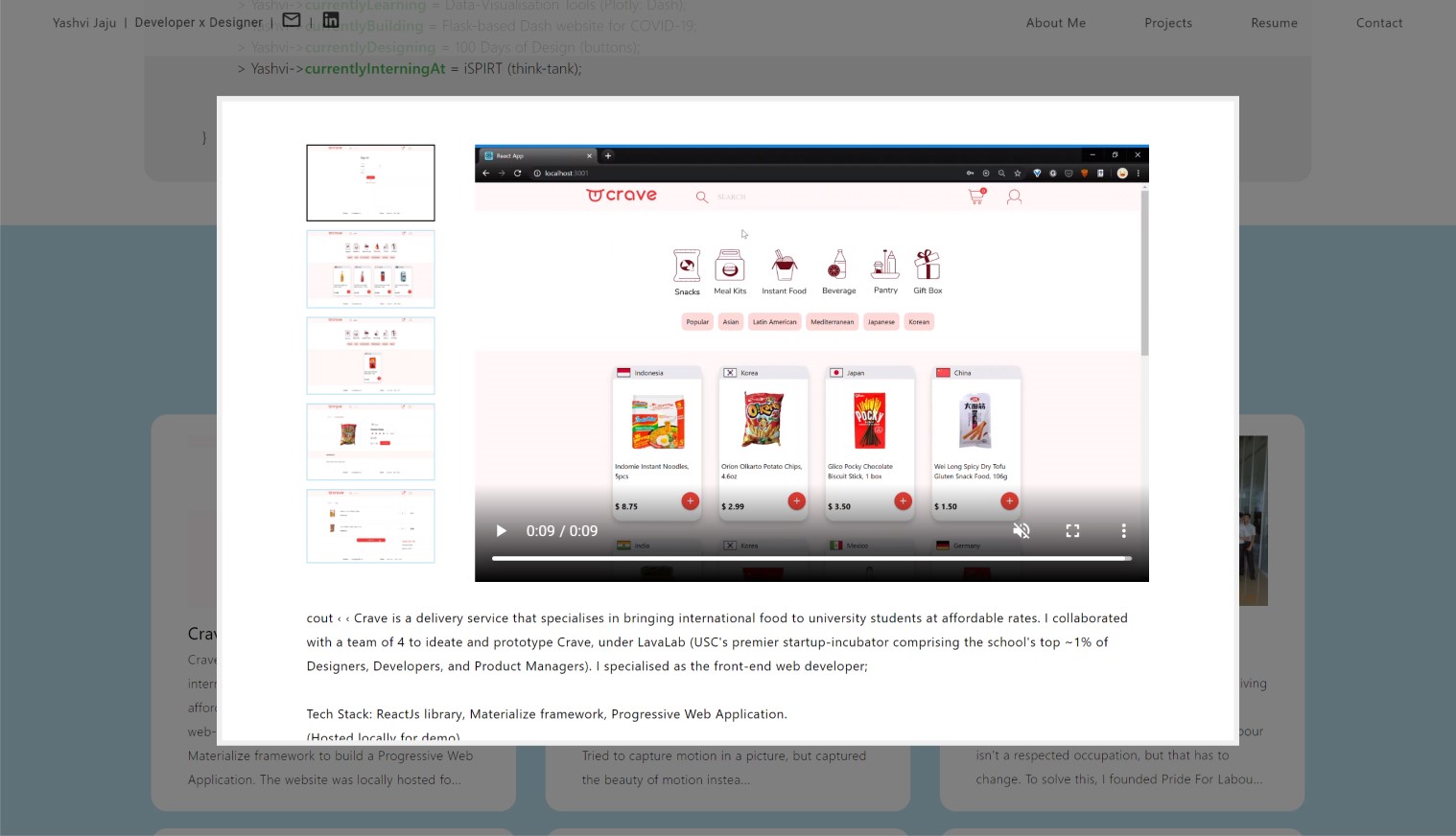Select the first thumbnail showing the sign-in page
The height and width of the screenshot is (836, 1456).
pyautogui.click(x=370, y=183)
